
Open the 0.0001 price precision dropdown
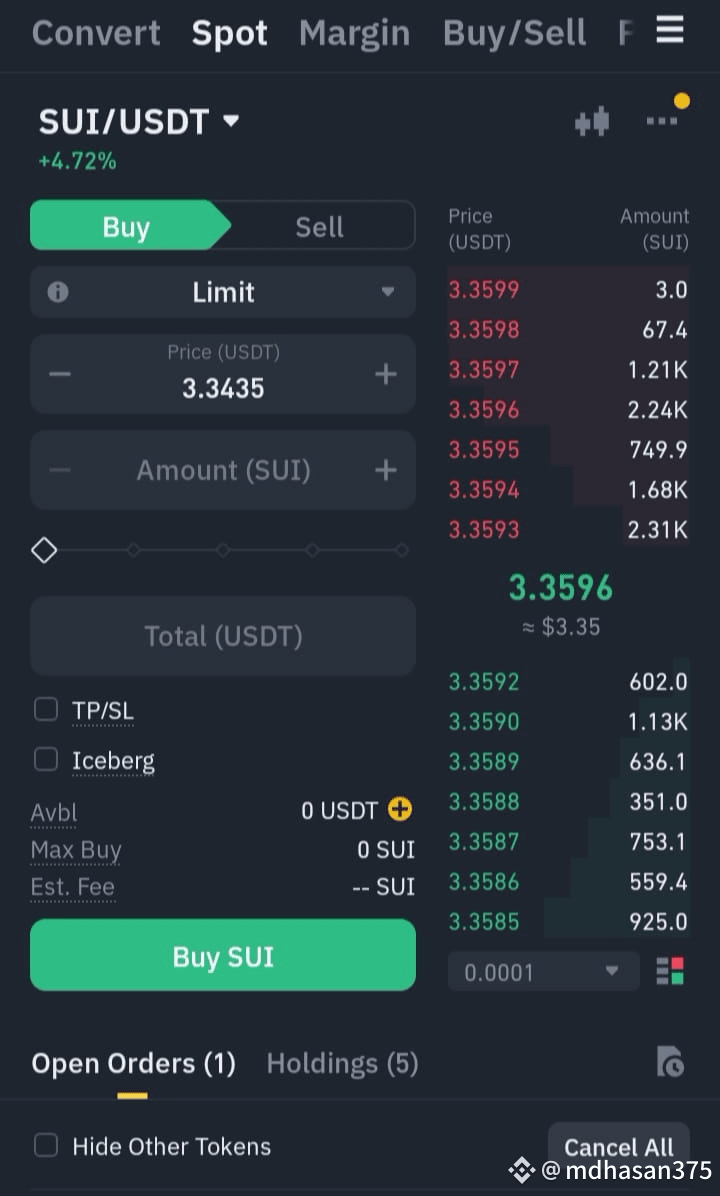543,971
